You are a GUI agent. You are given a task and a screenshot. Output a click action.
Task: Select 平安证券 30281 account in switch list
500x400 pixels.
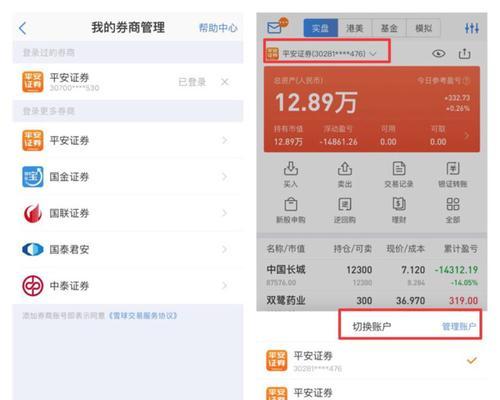point(372,361)
